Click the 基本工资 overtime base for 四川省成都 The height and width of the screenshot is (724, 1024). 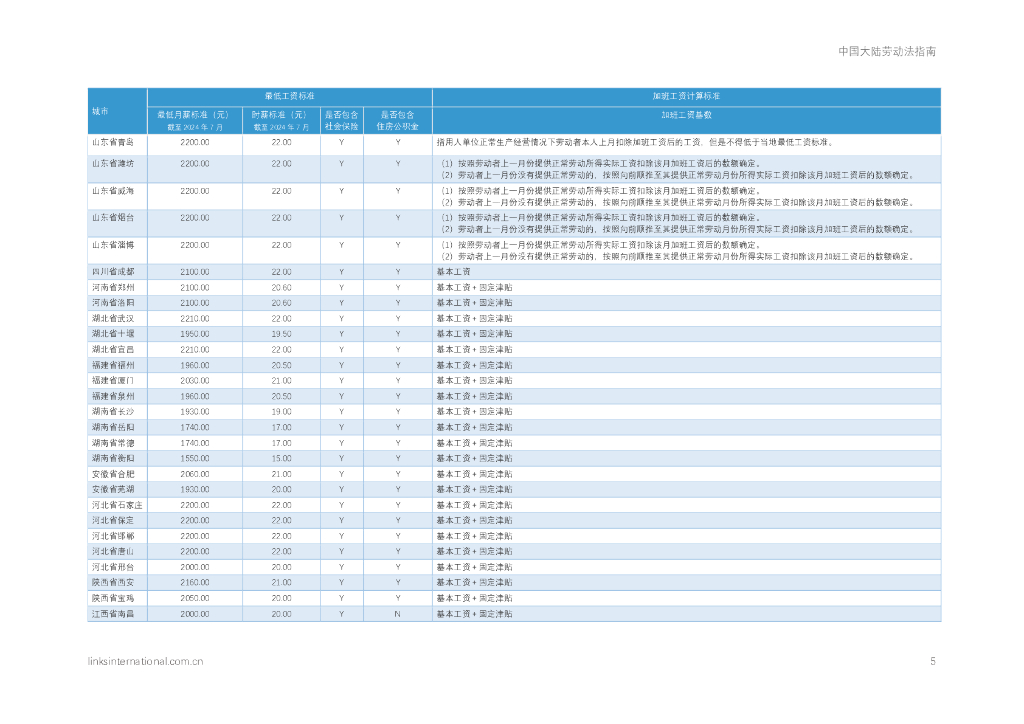453,272
